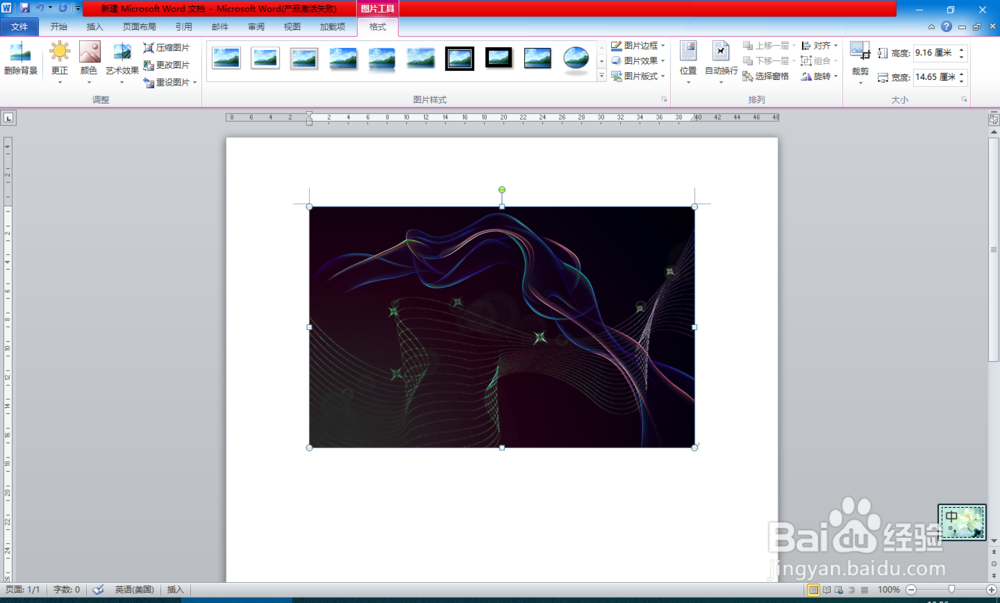Collapse the ribbon with the caret icon

tap(931, 27)
